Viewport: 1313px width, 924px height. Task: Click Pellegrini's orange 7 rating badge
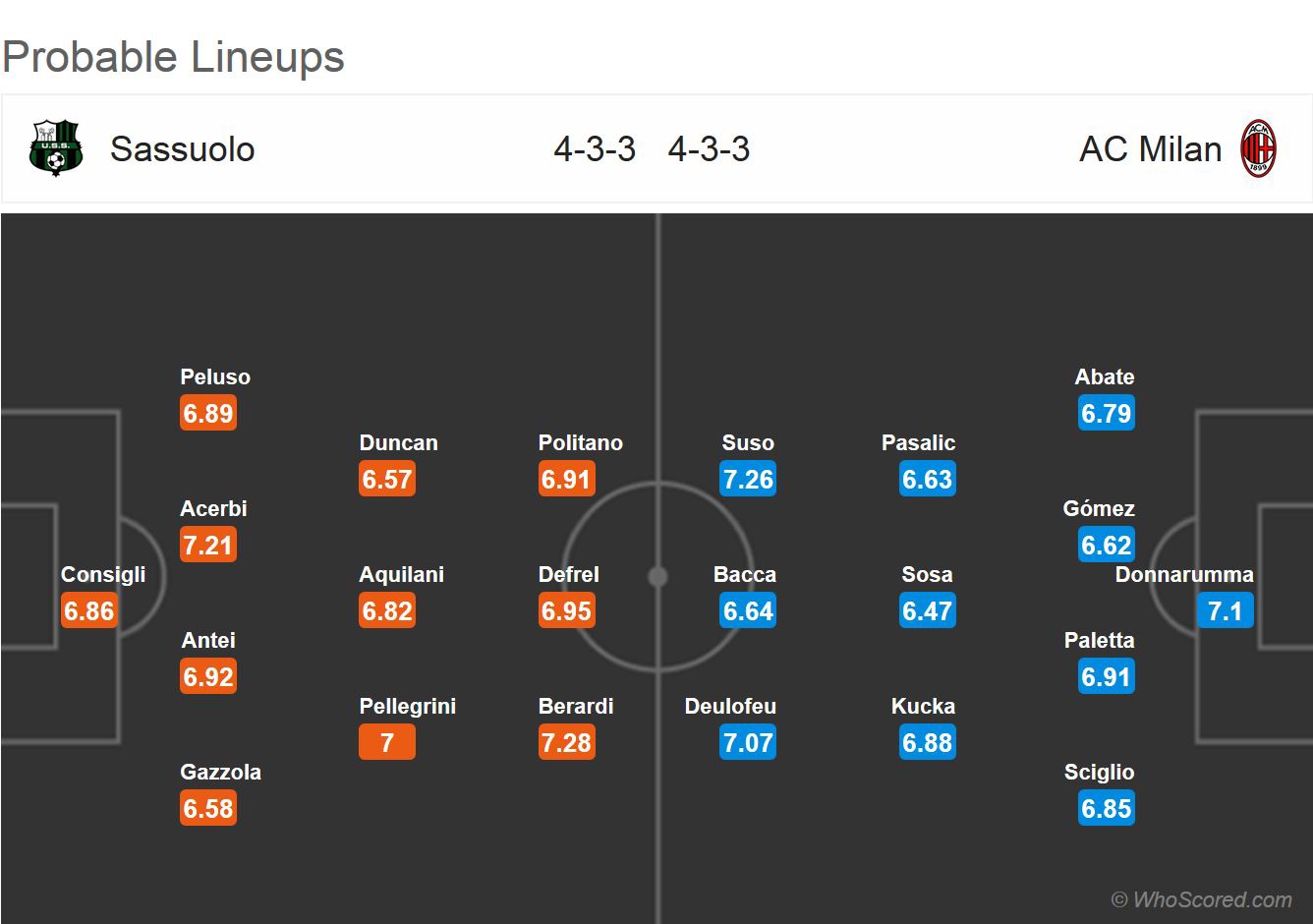pyautogui.click(x=387, y=742)
